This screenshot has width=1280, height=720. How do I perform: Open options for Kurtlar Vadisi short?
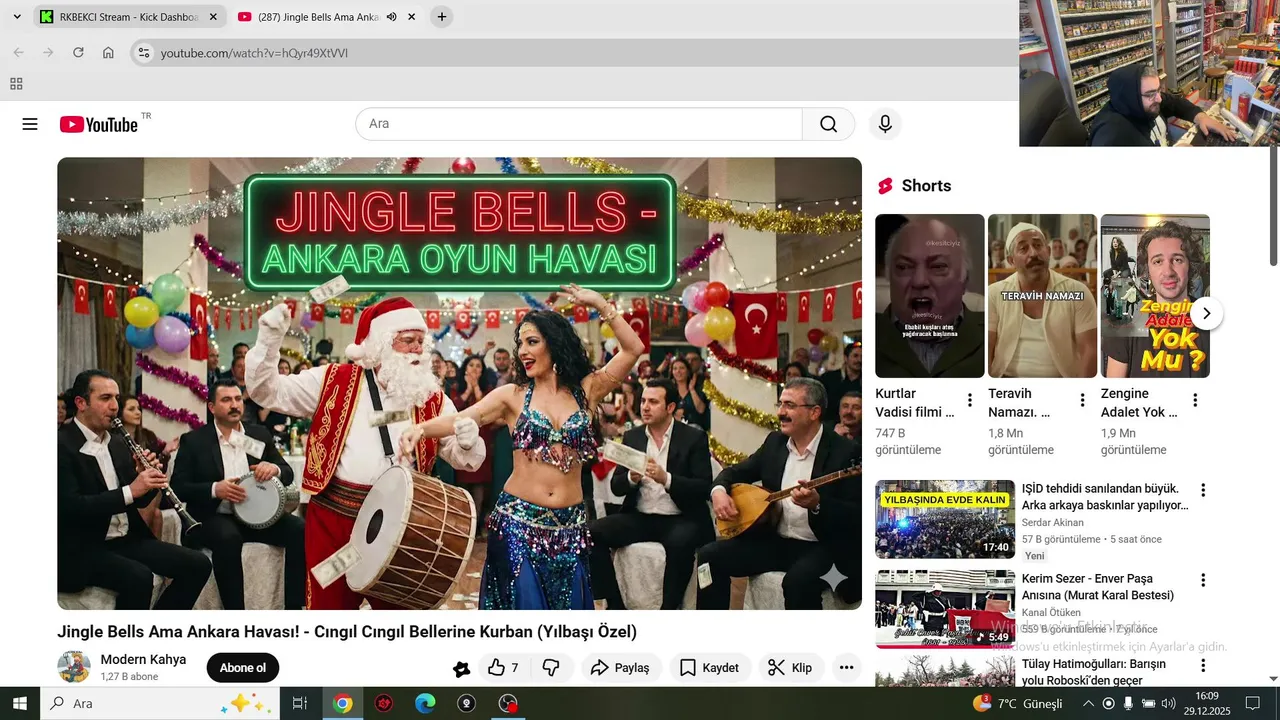pos(969,400)
